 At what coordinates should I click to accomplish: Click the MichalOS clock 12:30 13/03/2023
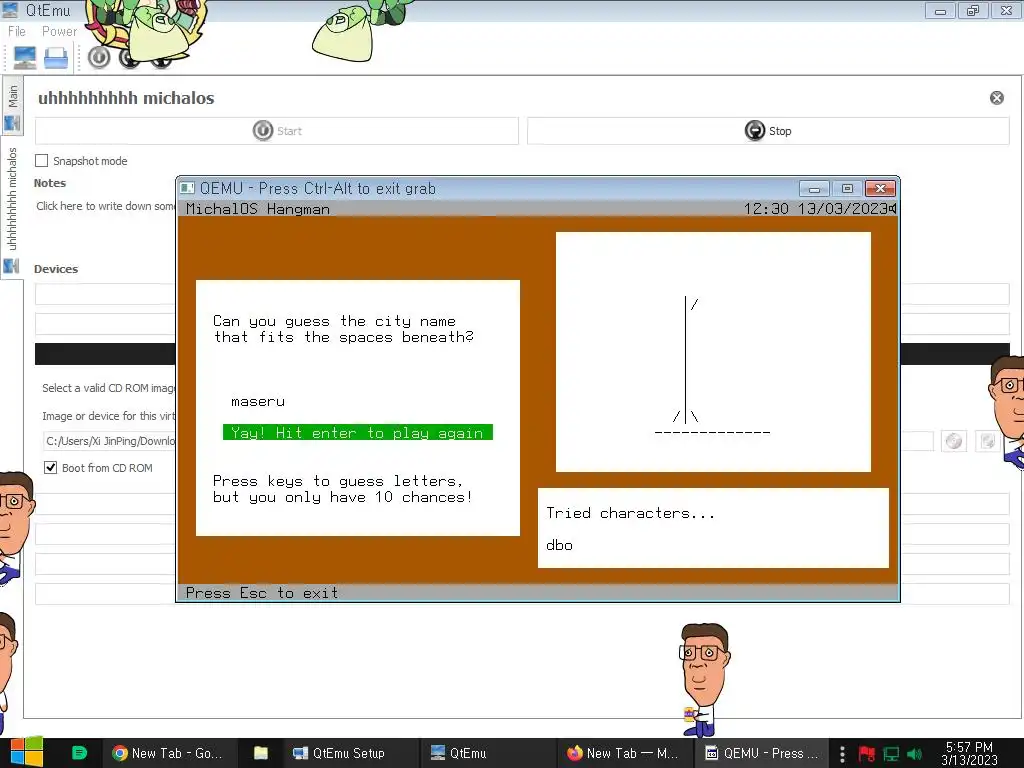[815, 208]
